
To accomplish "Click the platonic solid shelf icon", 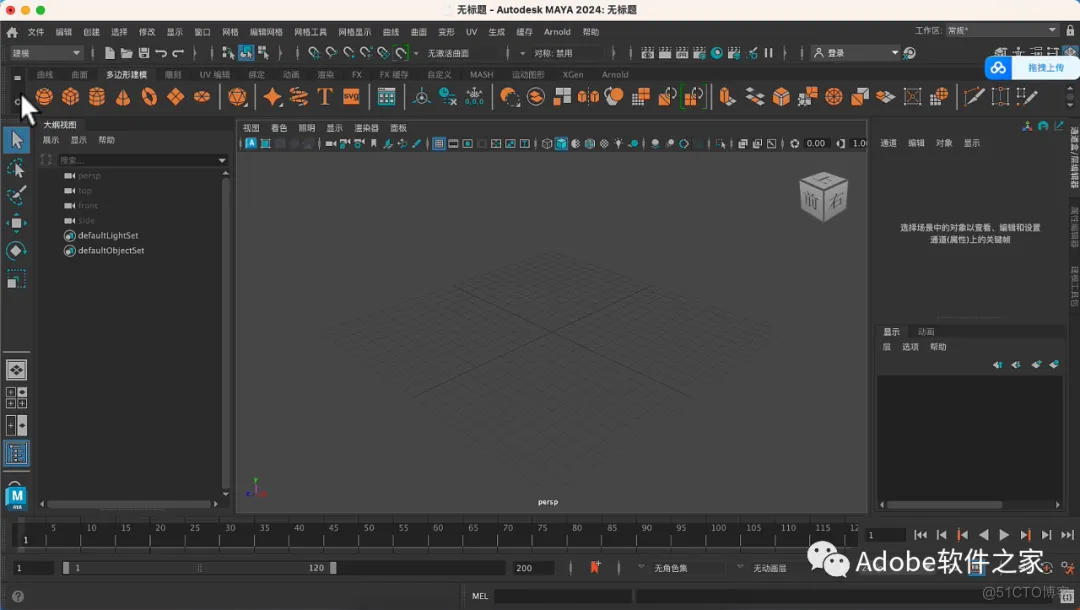I will click(237, 97).
